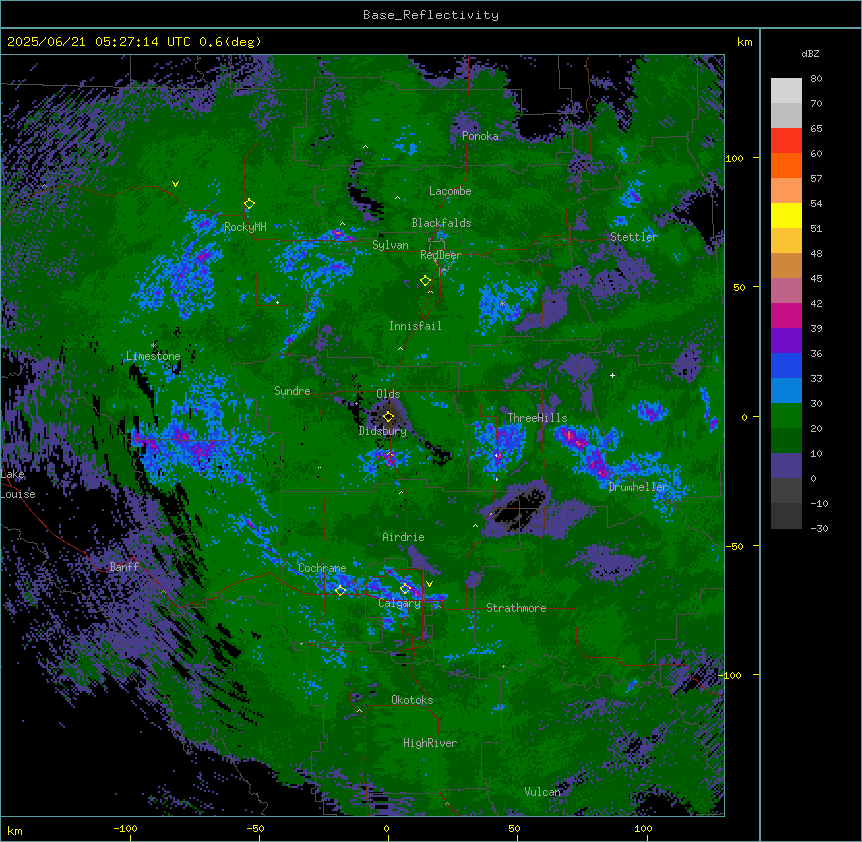Image resolution: width=862 pixels, height=842 pixels.
Task: Click the Banff label
Action: click(x=124, y=567)
